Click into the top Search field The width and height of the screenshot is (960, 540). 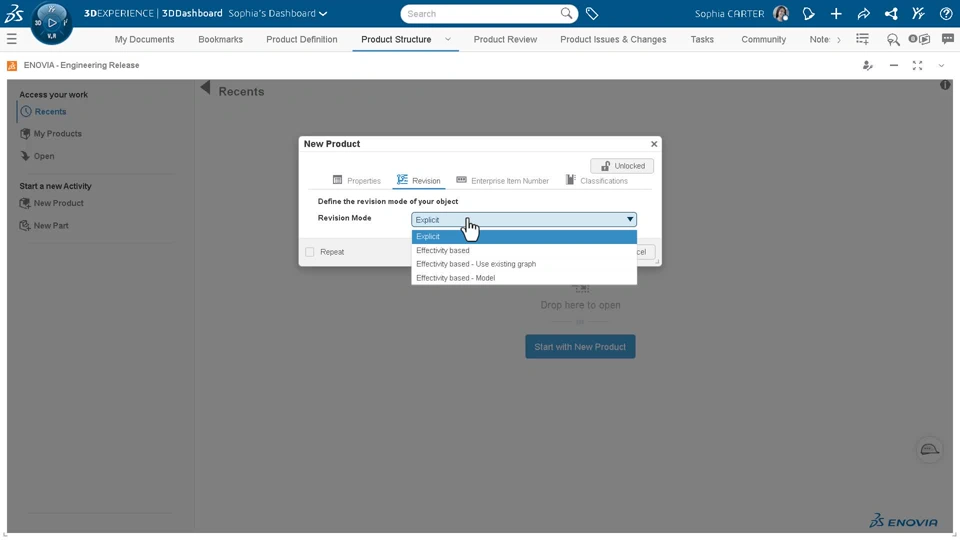(481, 13)
